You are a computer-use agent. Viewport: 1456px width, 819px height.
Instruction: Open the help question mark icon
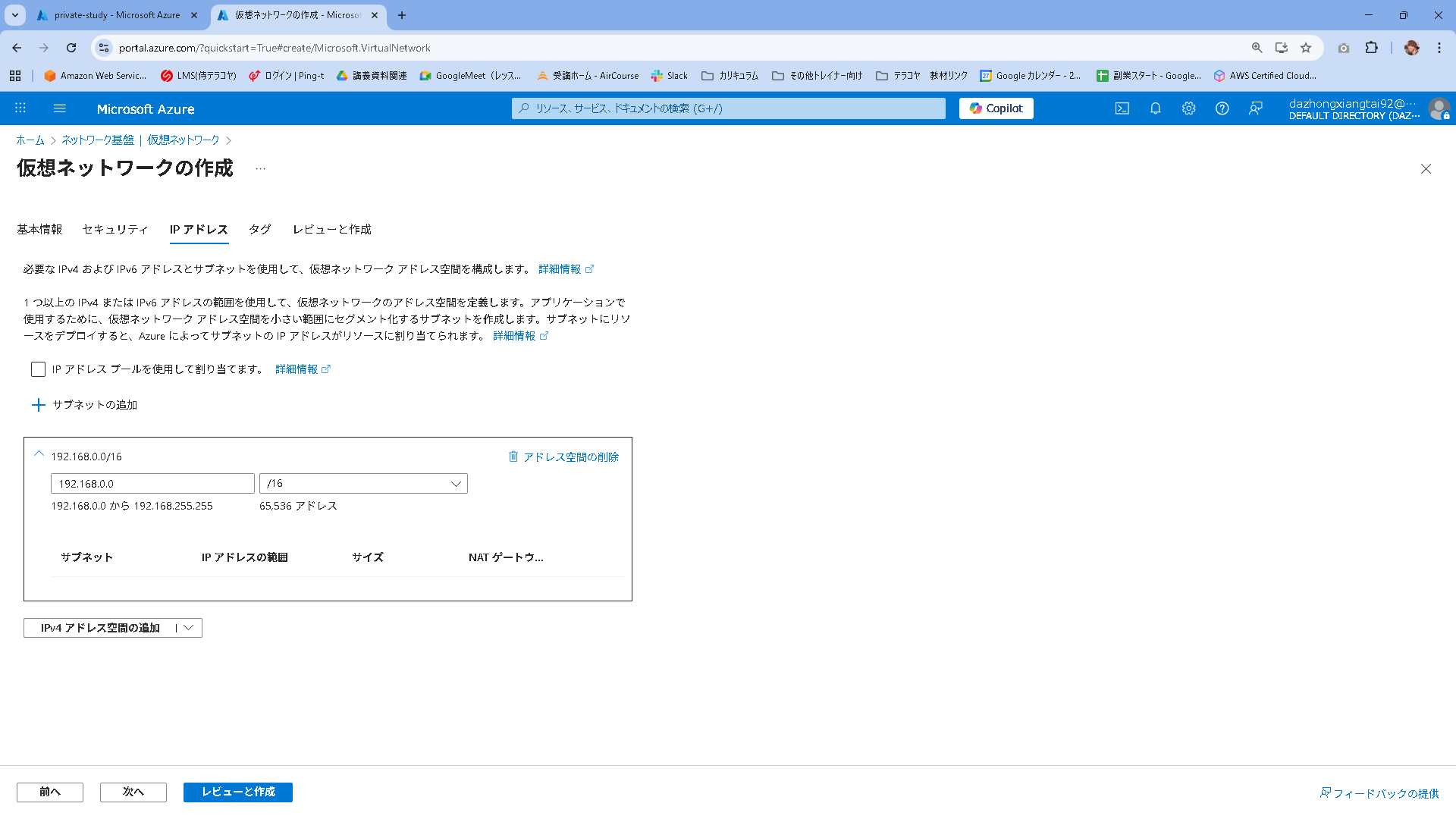click(x=1222, y=108)
